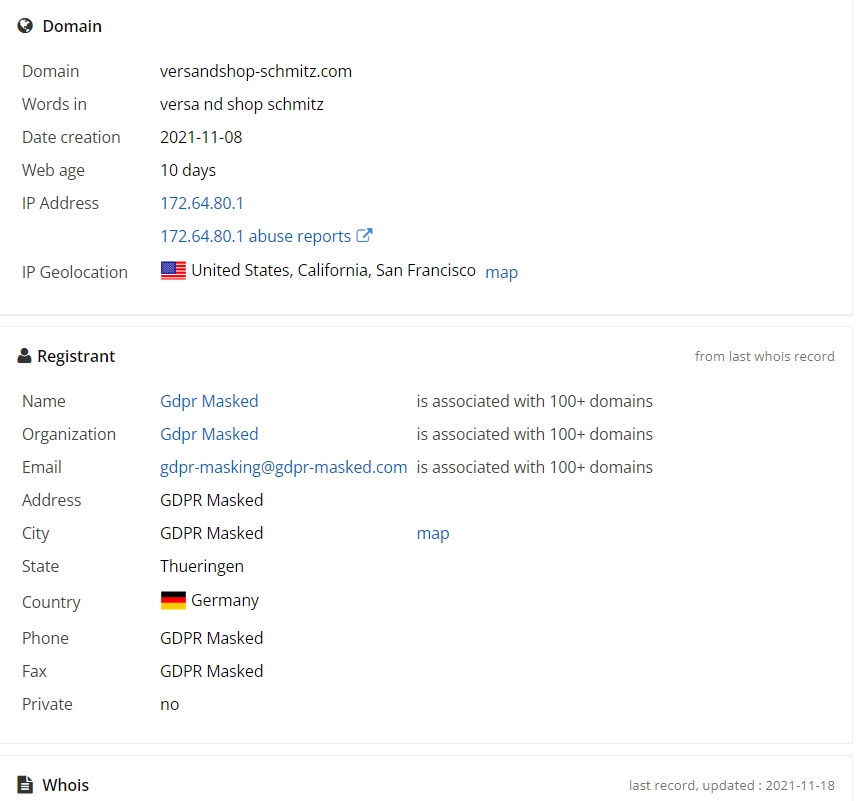This screenshot has width=861, height=801.
Task: Open the 172.64.80.1 abuse reports link
Action: [255, 236]
